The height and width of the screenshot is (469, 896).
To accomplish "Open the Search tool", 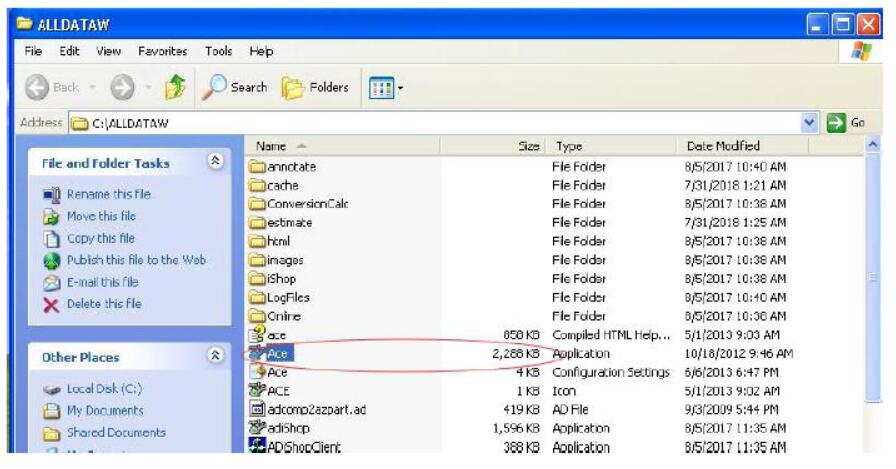I will pos(235,87).
